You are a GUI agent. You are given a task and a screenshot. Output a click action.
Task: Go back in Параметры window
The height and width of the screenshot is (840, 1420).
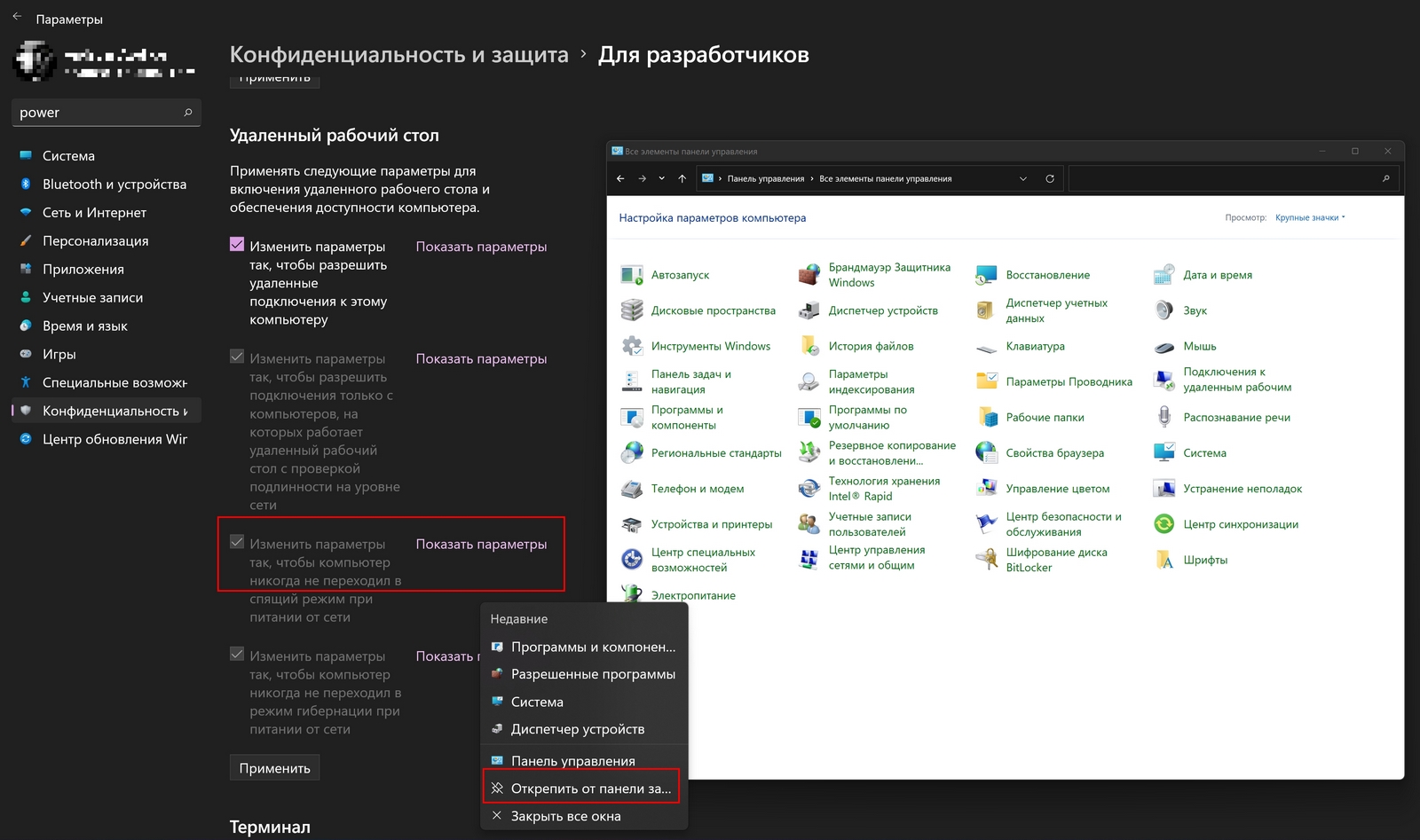coord(17,17)
